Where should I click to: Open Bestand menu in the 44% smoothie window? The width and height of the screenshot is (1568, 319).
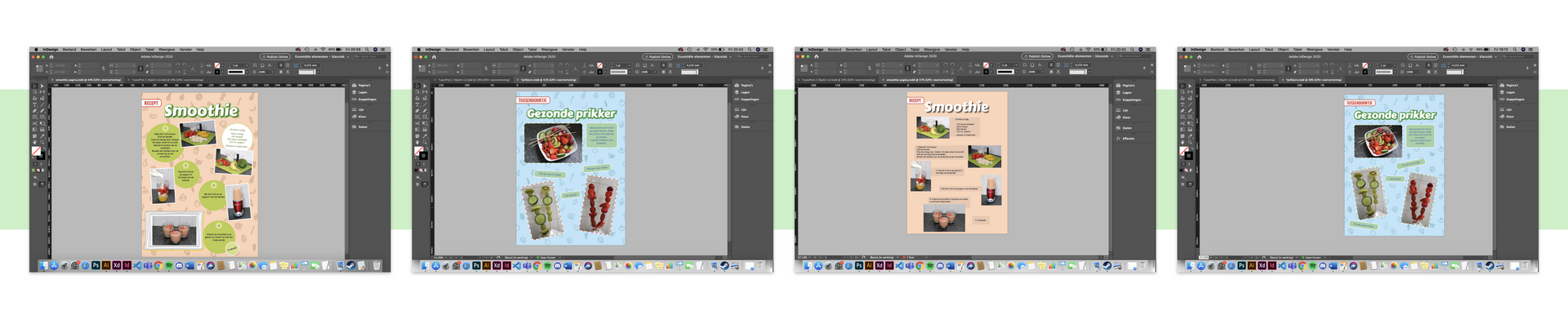[69, 49]
